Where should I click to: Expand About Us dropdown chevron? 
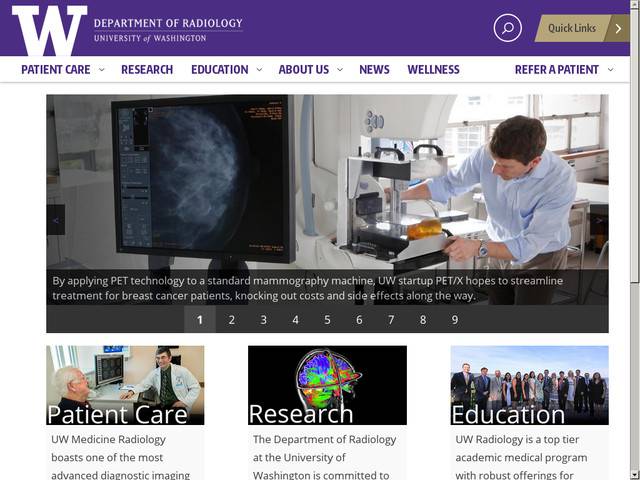[340, 69]
